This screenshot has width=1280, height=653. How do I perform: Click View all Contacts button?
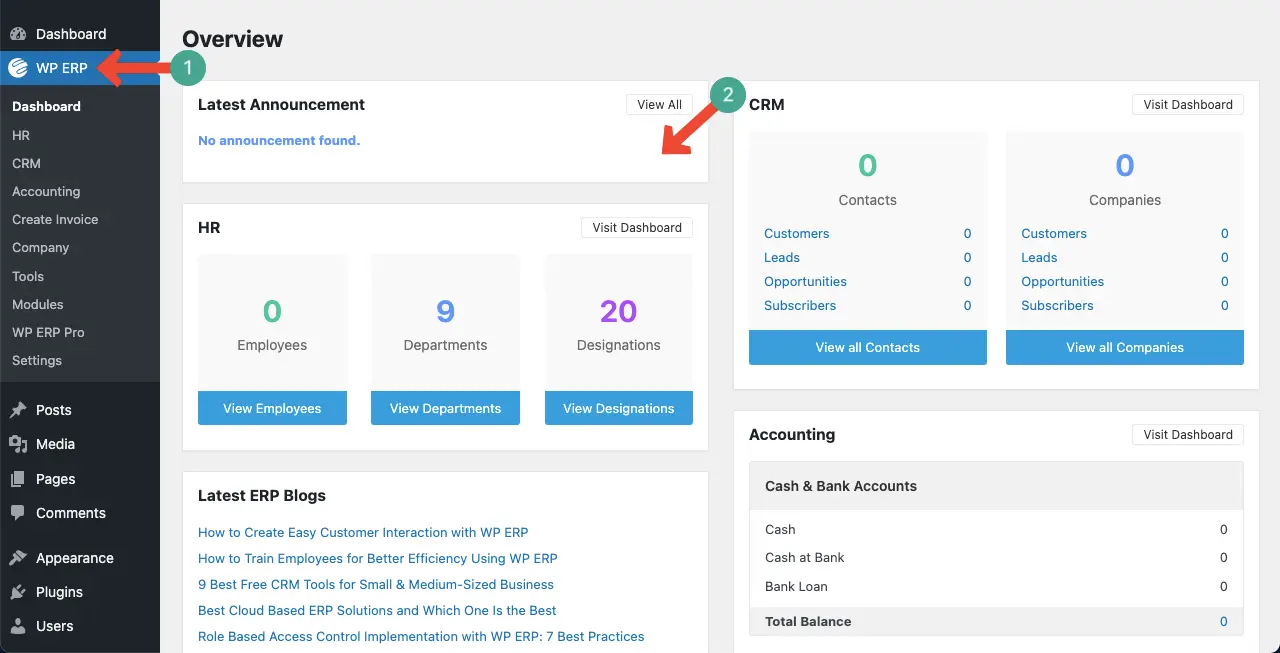[x=868, y=347]
